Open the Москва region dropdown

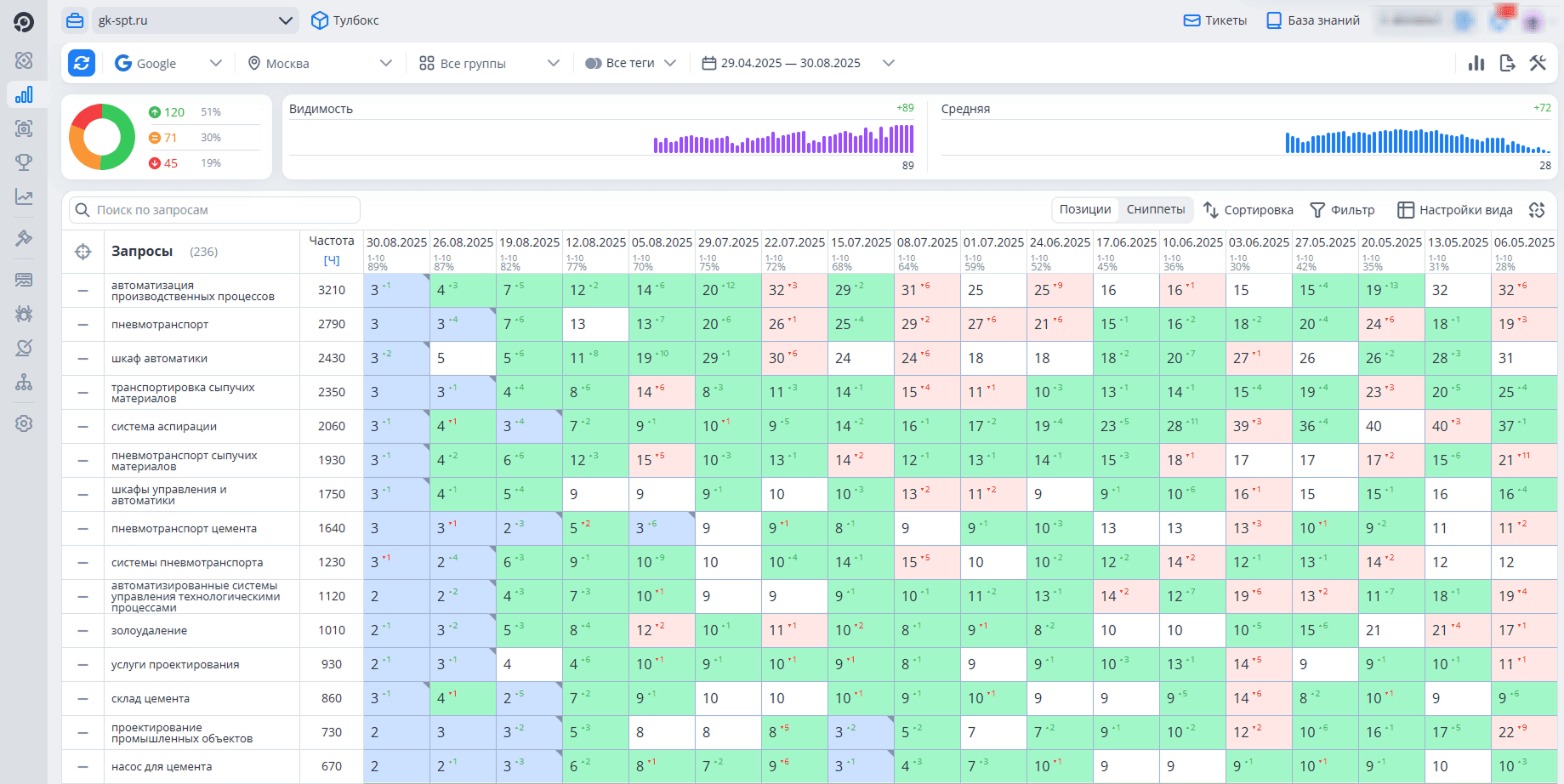point(320,63)
